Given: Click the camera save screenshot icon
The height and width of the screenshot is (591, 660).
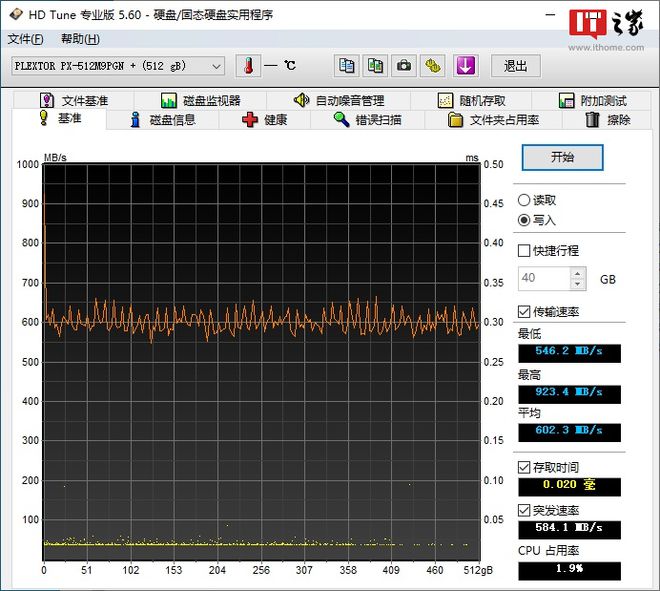Looking at the screenshot, I should pyautogui.click(x=404, y=66).
